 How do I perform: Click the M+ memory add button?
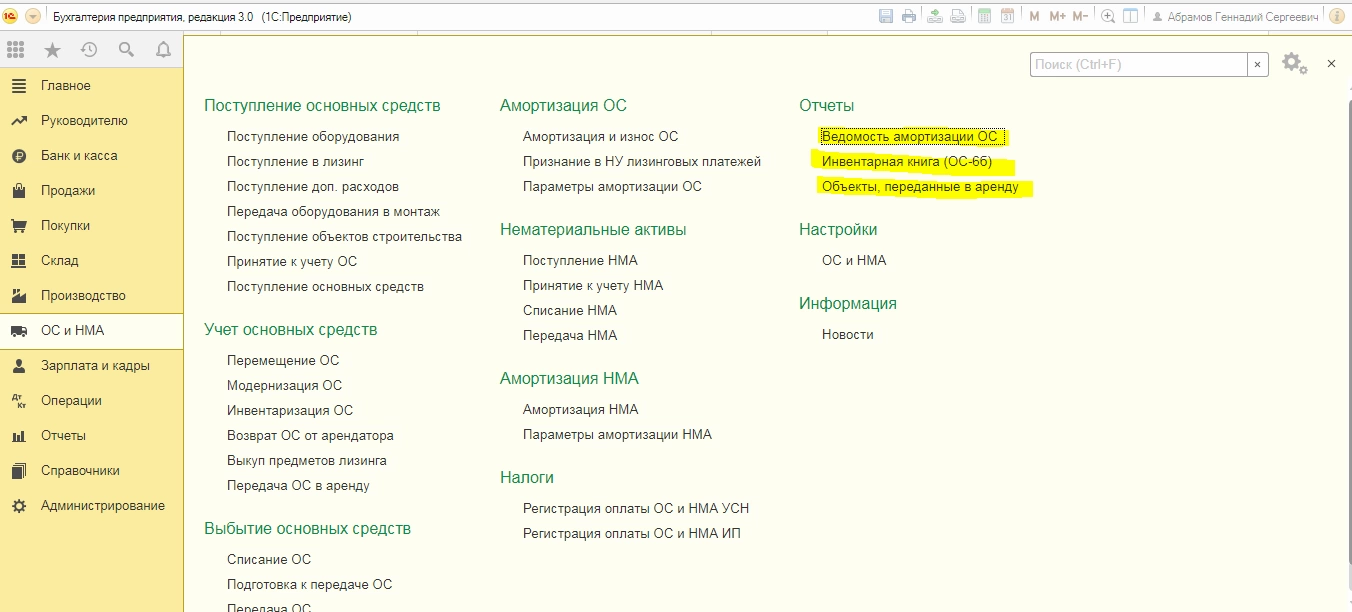pyautogui.click(x=1058, y=16)
